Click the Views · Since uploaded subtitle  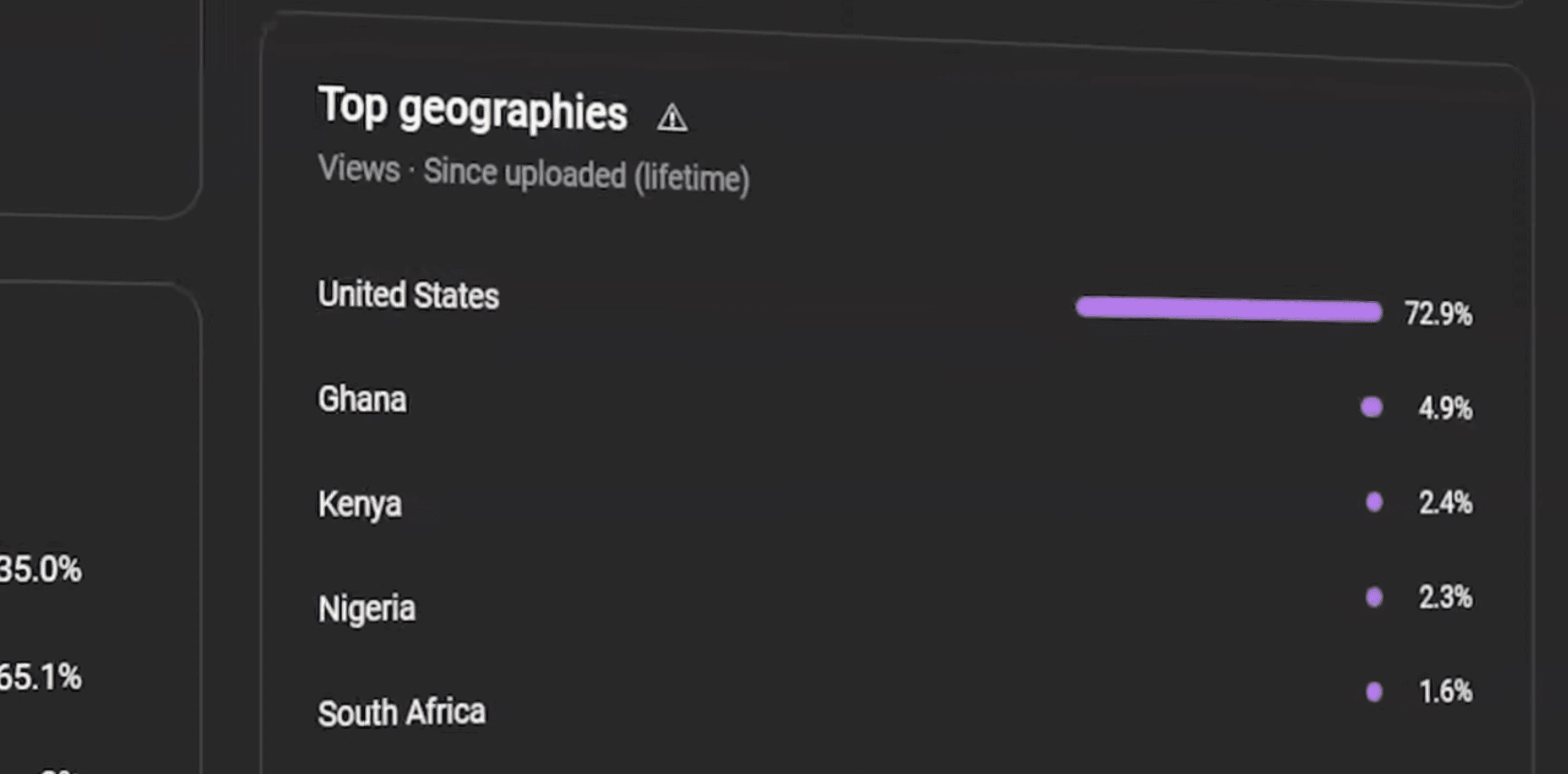click(x=535, y=172)
